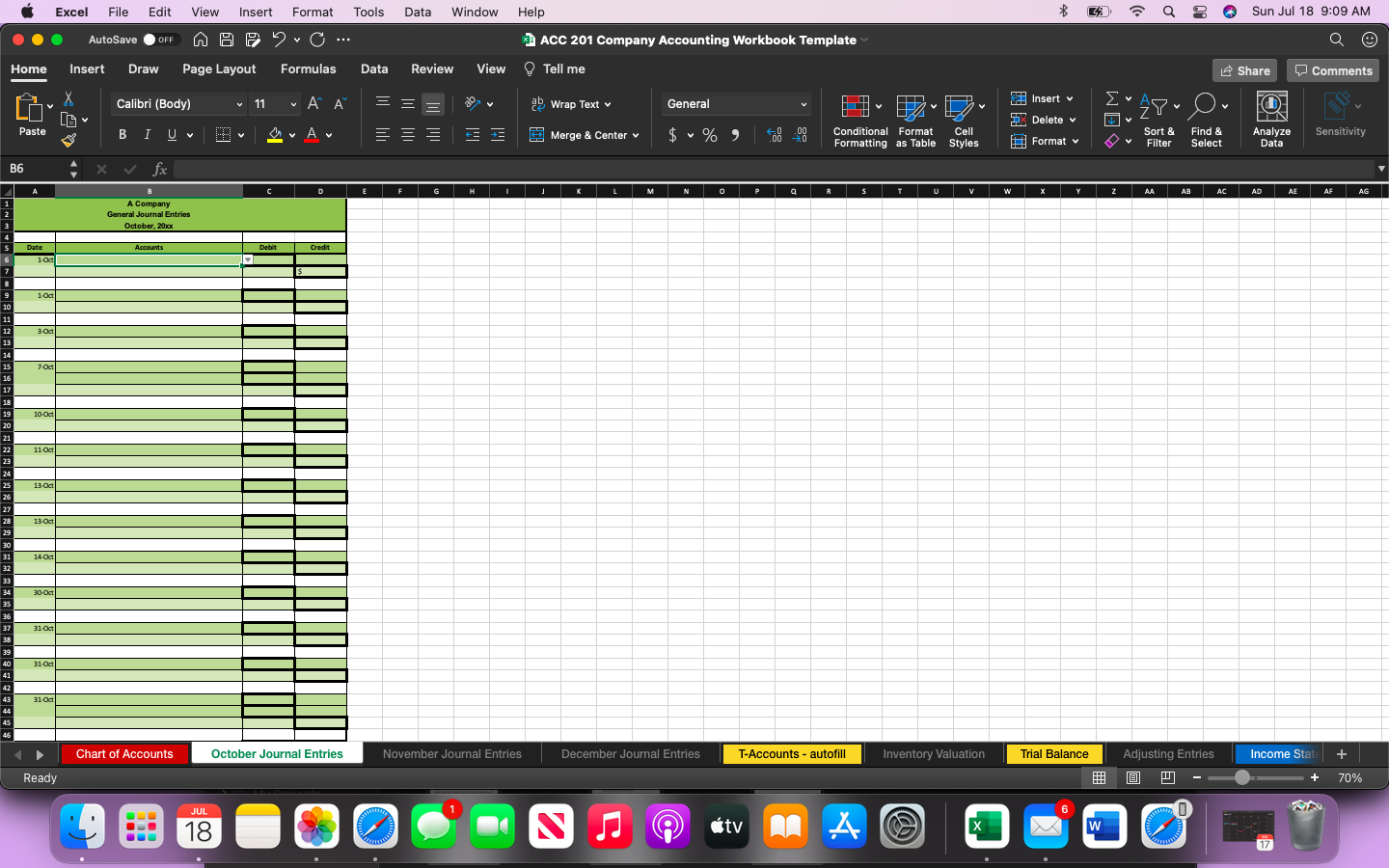Viewport: 1389px width, 868px height.
Task: Add a new sheet with plus button
Action: coord(1341,754)
